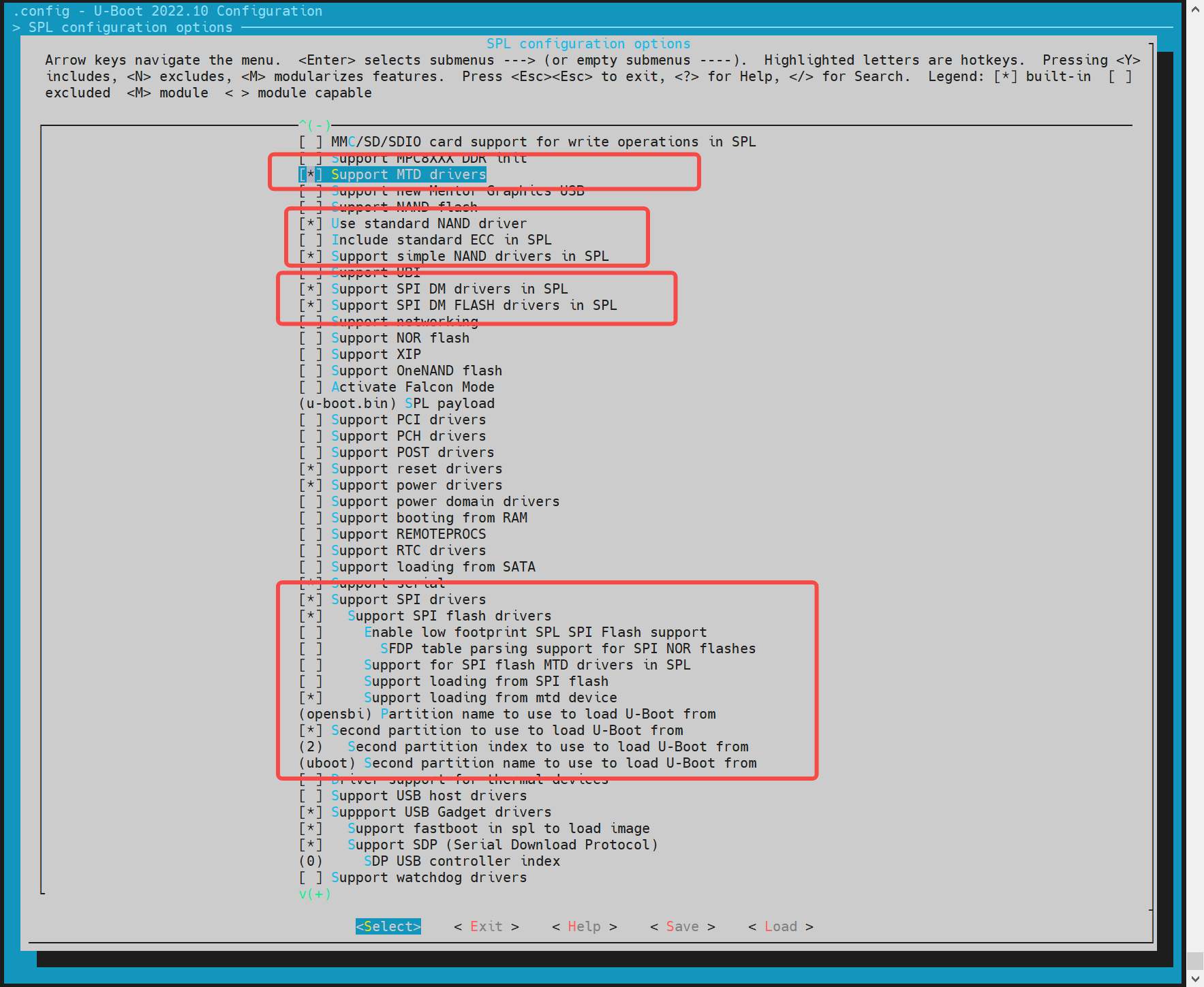Image resolution: width=1204 pixels, height=987 pixels.
Task: Click the Select button at bottom
Action: coord(388,926)
